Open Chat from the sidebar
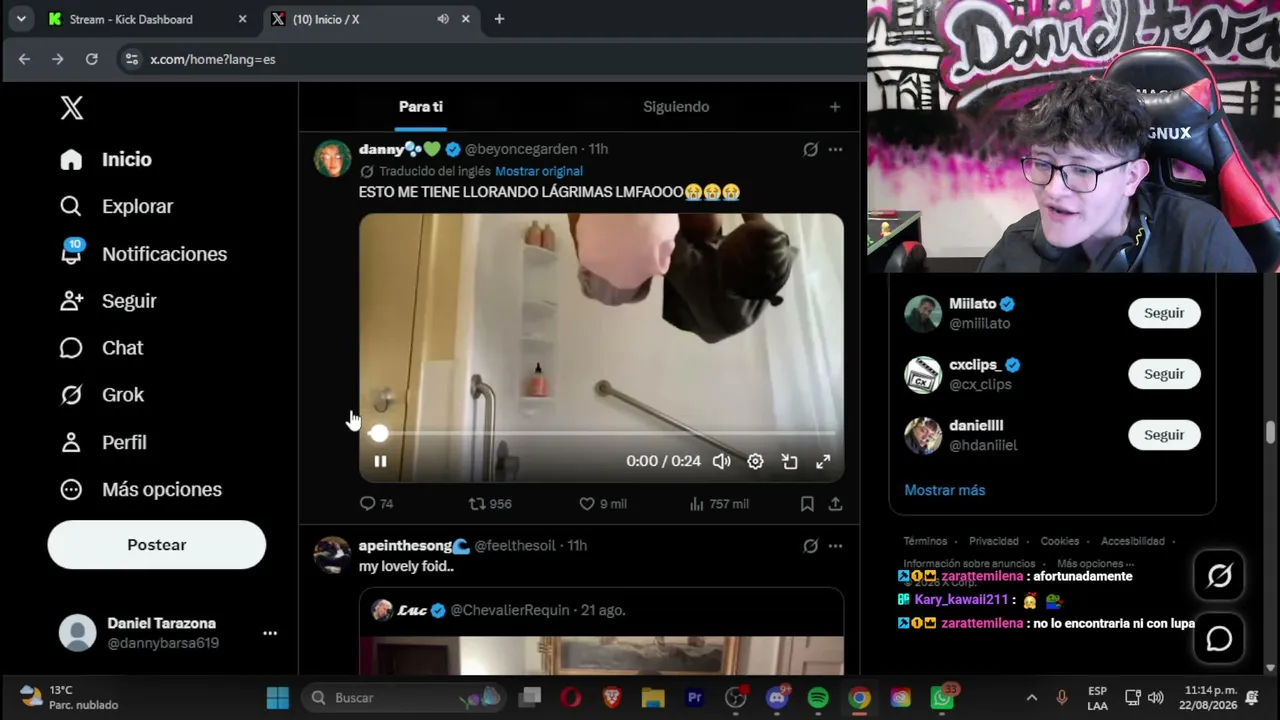 101,348
